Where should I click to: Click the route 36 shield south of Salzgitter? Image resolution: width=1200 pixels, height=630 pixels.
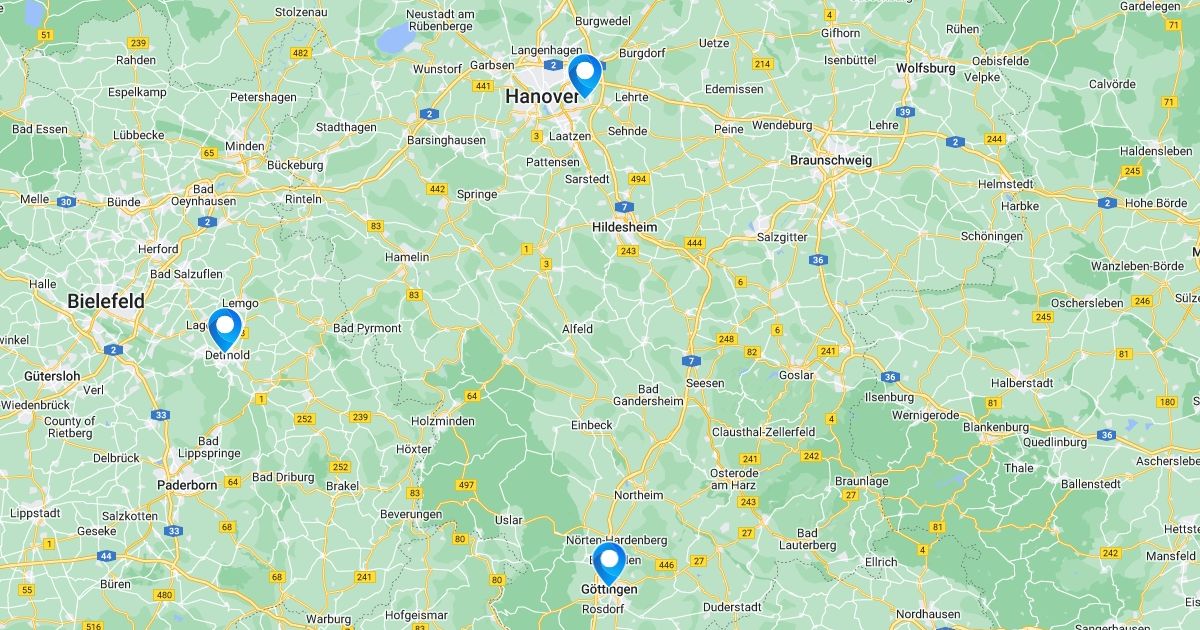(x=818, y=259)
